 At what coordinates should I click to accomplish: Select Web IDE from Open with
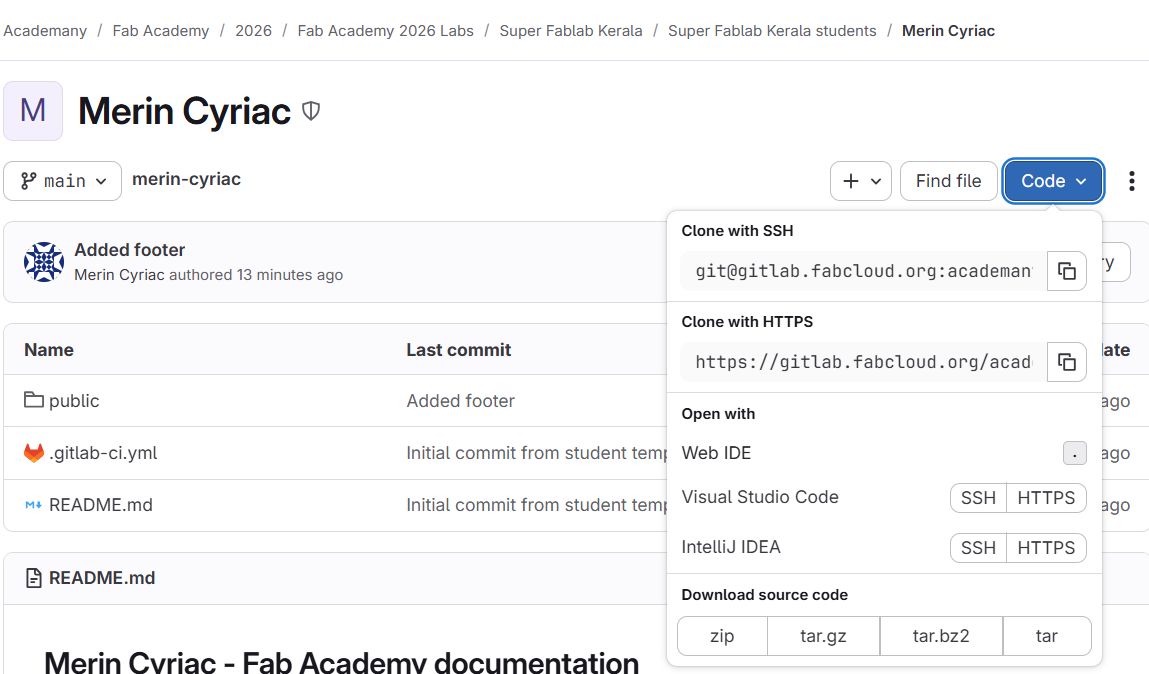(x=716, y=453)
